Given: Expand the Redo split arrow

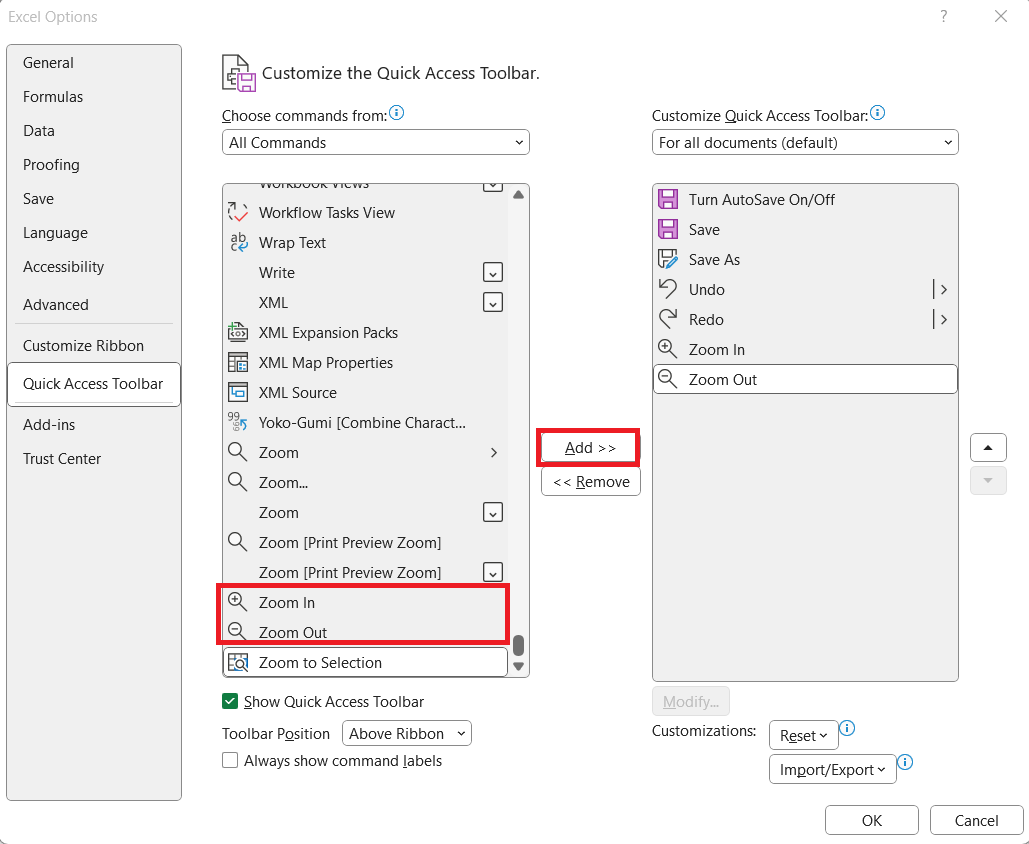Looking at the screenshot, I should (x=944, y=319).
